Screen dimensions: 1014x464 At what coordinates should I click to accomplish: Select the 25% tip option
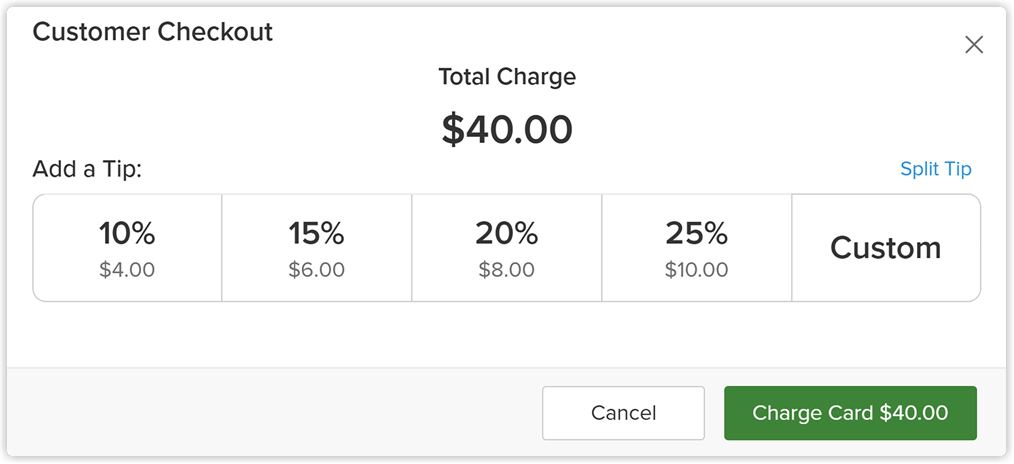696,248
